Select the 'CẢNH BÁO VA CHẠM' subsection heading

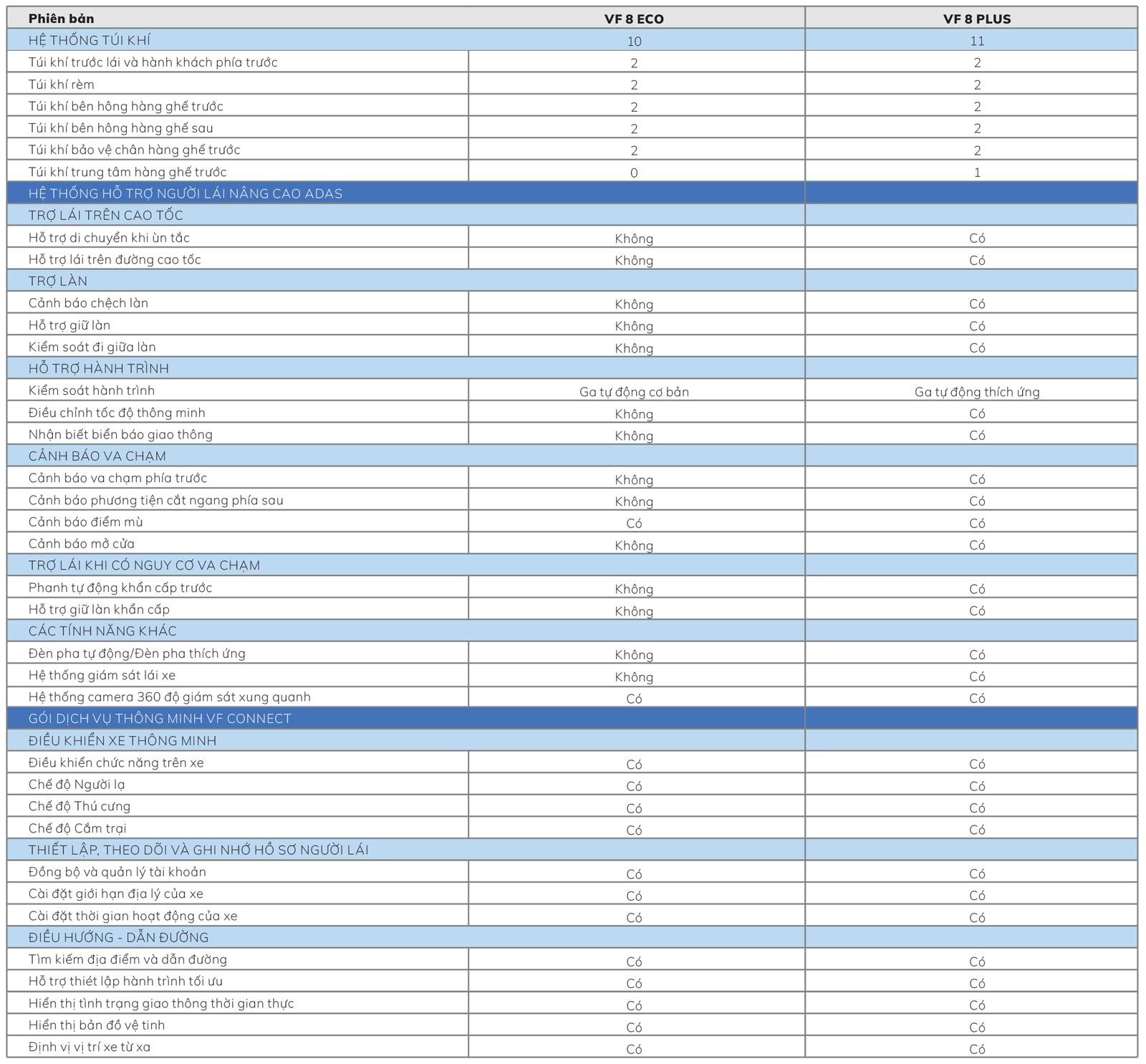click(97, 456)
